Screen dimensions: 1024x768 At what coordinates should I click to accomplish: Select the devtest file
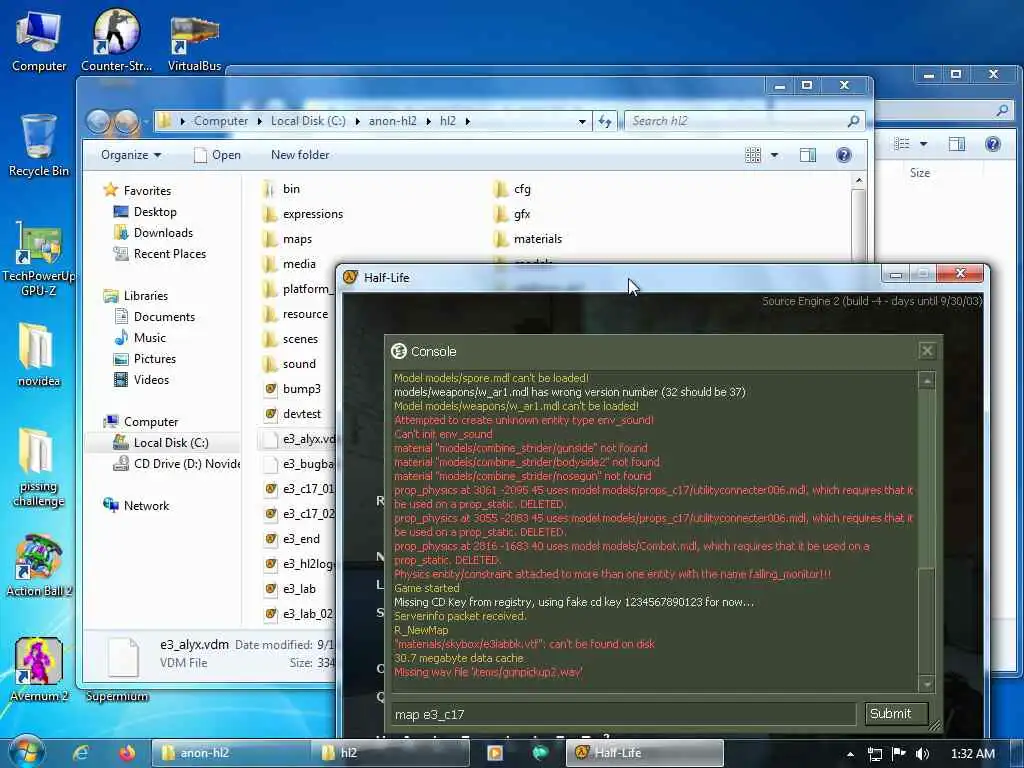293,413
